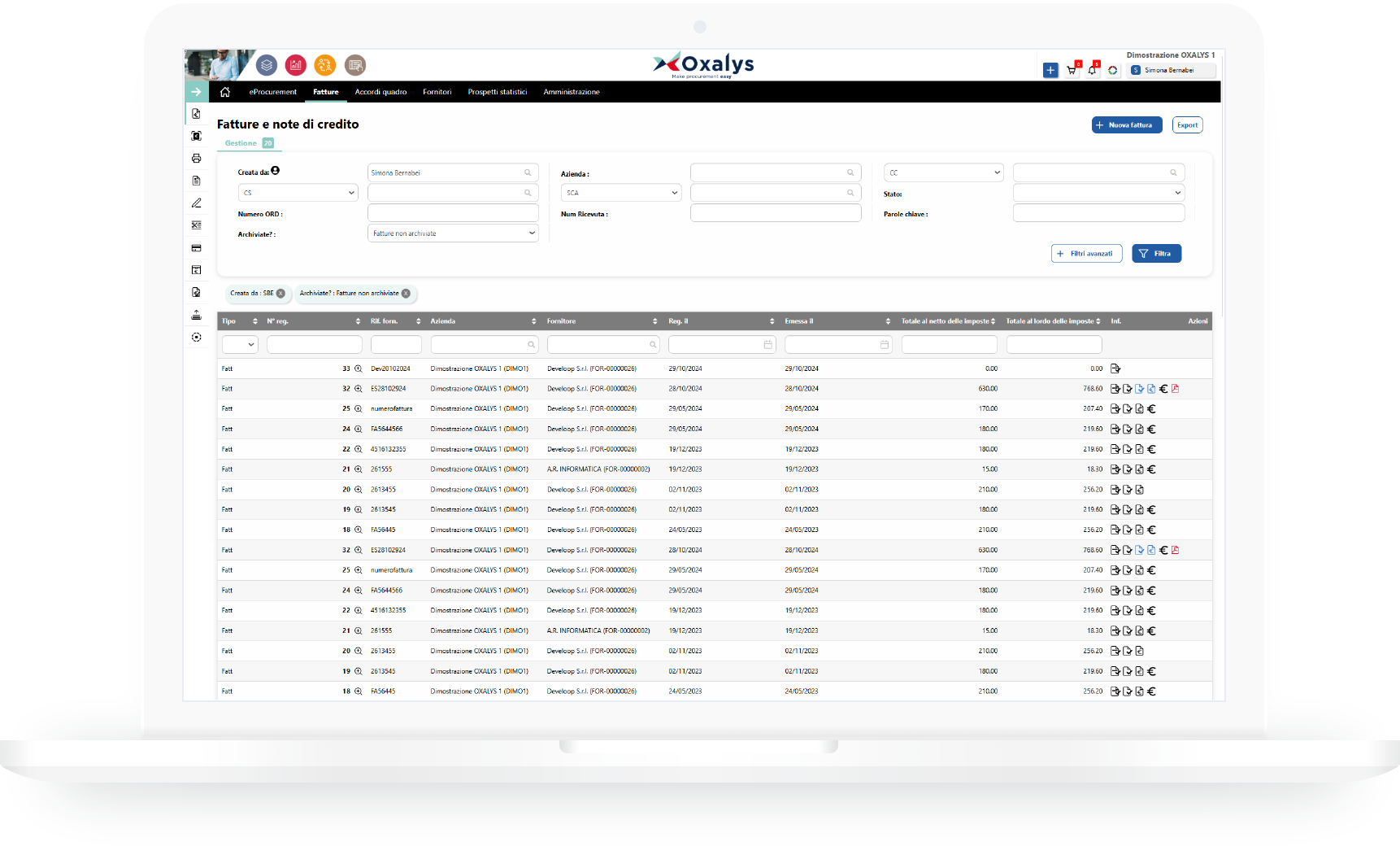Go to the home page icon
The height and width of the screenshot is (846, 1400).
[225, 92]
